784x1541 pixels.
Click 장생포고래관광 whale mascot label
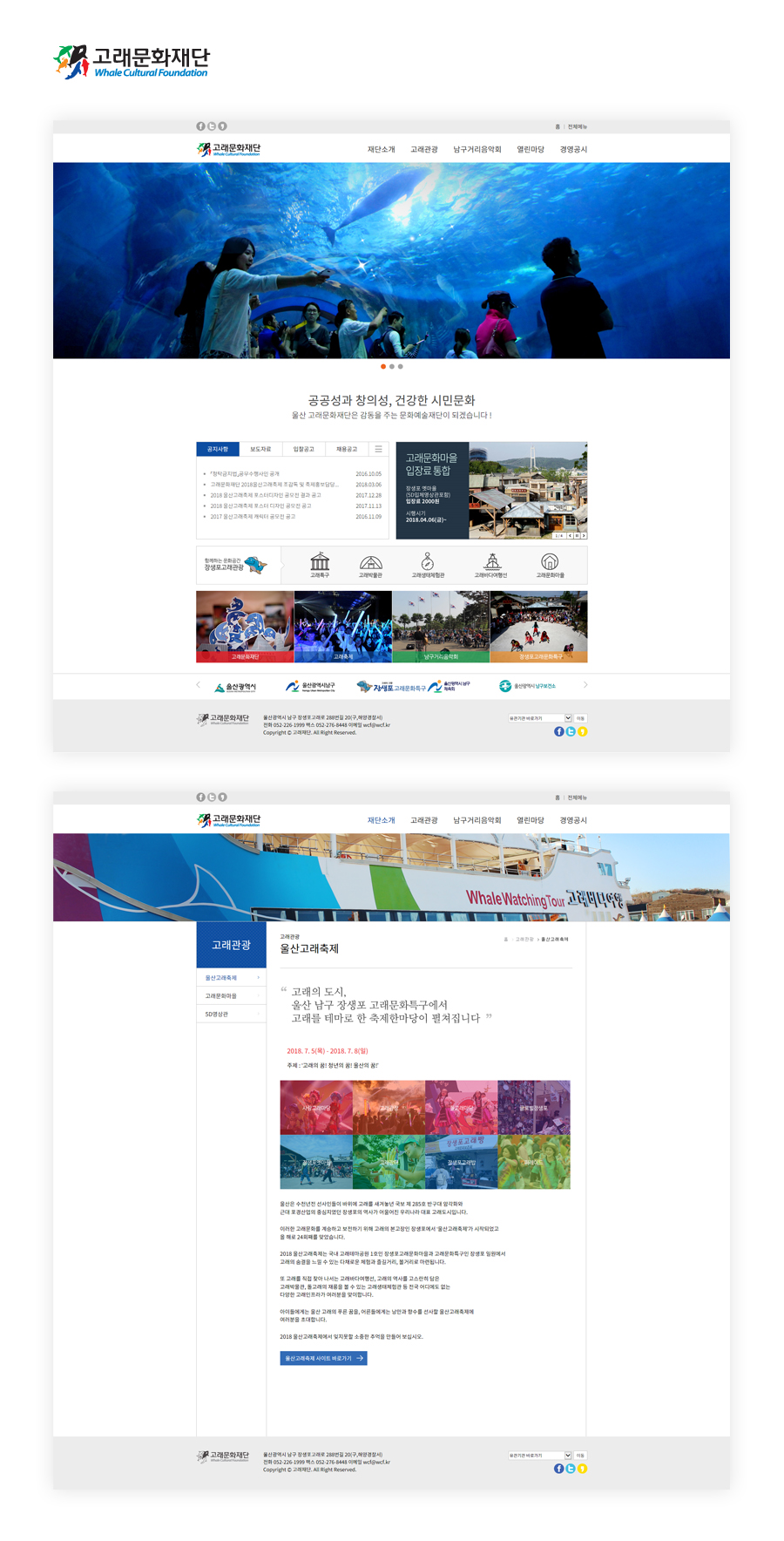pyautogui.click(x=236, y=565)
